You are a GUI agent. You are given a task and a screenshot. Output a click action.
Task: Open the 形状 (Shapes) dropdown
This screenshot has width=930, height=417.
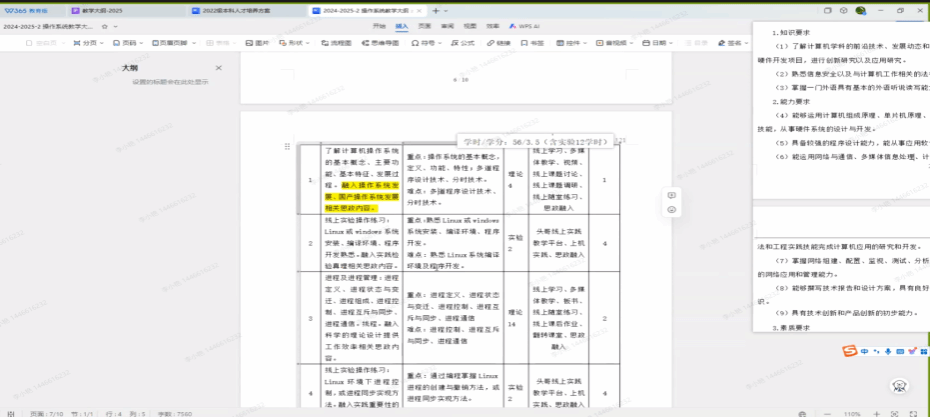(293, 43)
